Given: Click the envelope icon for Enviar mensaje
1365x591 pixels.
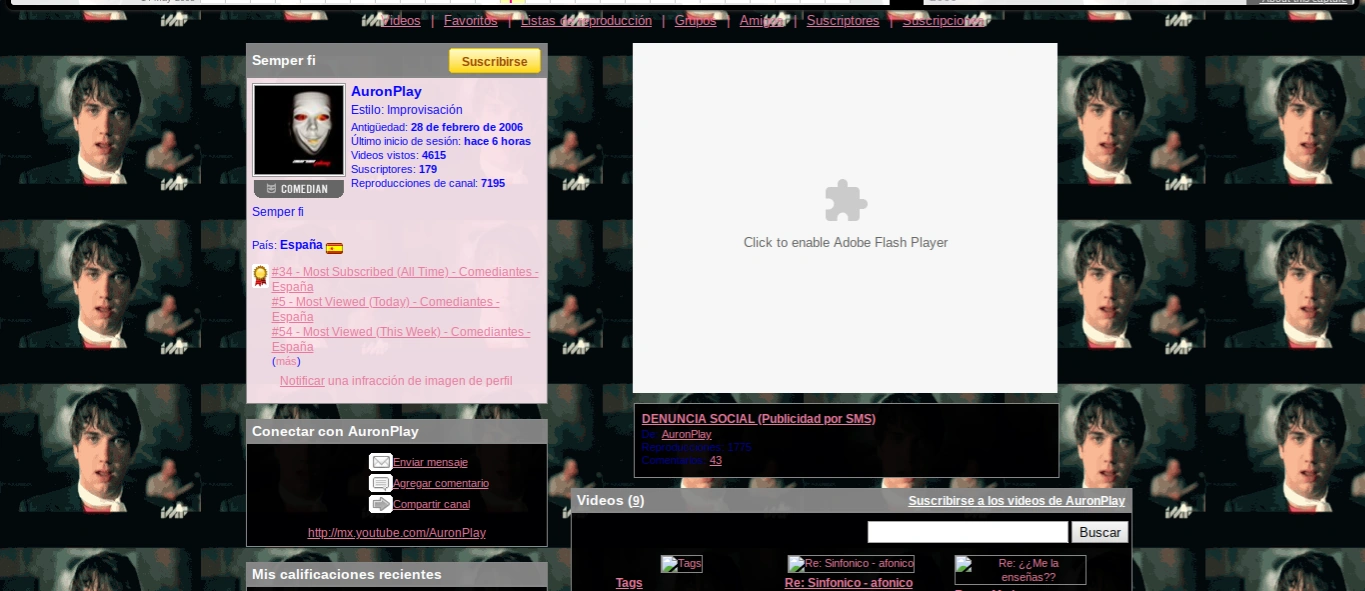Looking at the screenshot, I should point(380,462).
